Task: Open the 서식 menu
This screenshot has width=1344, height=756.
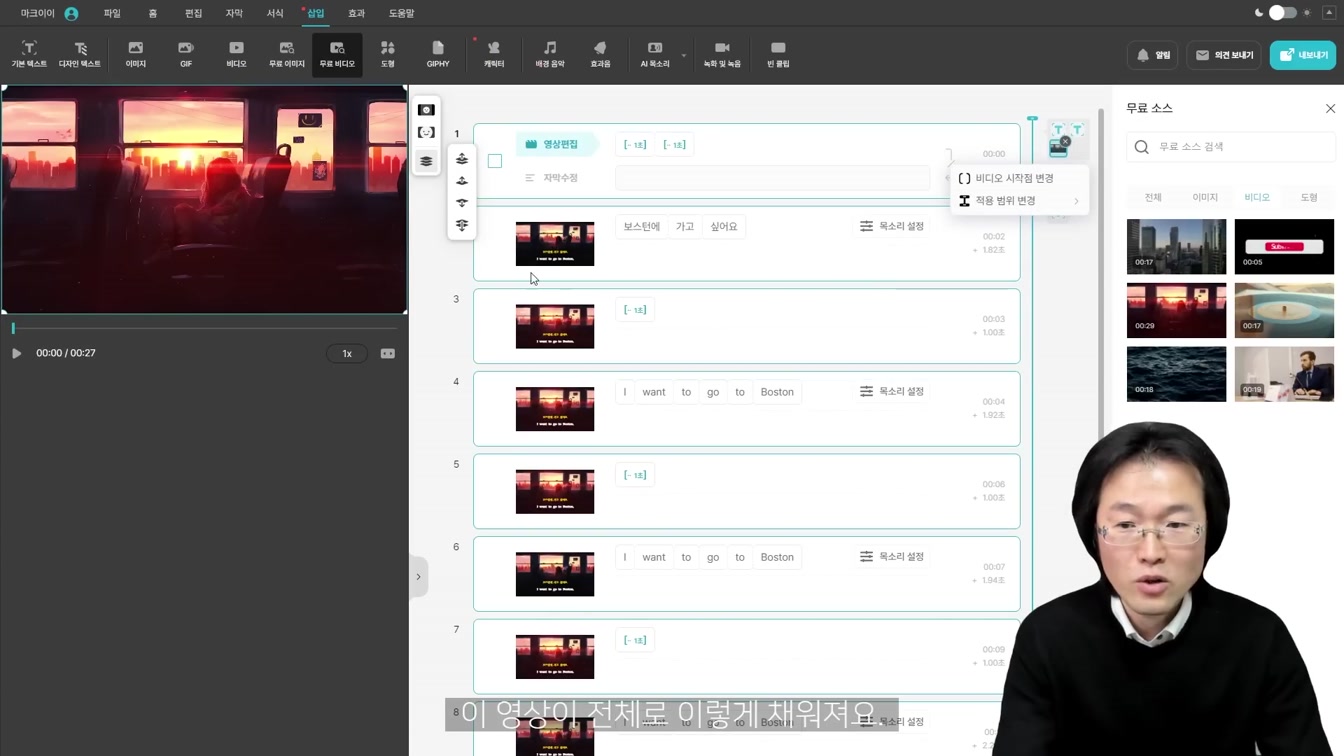Action: point(275,14)
